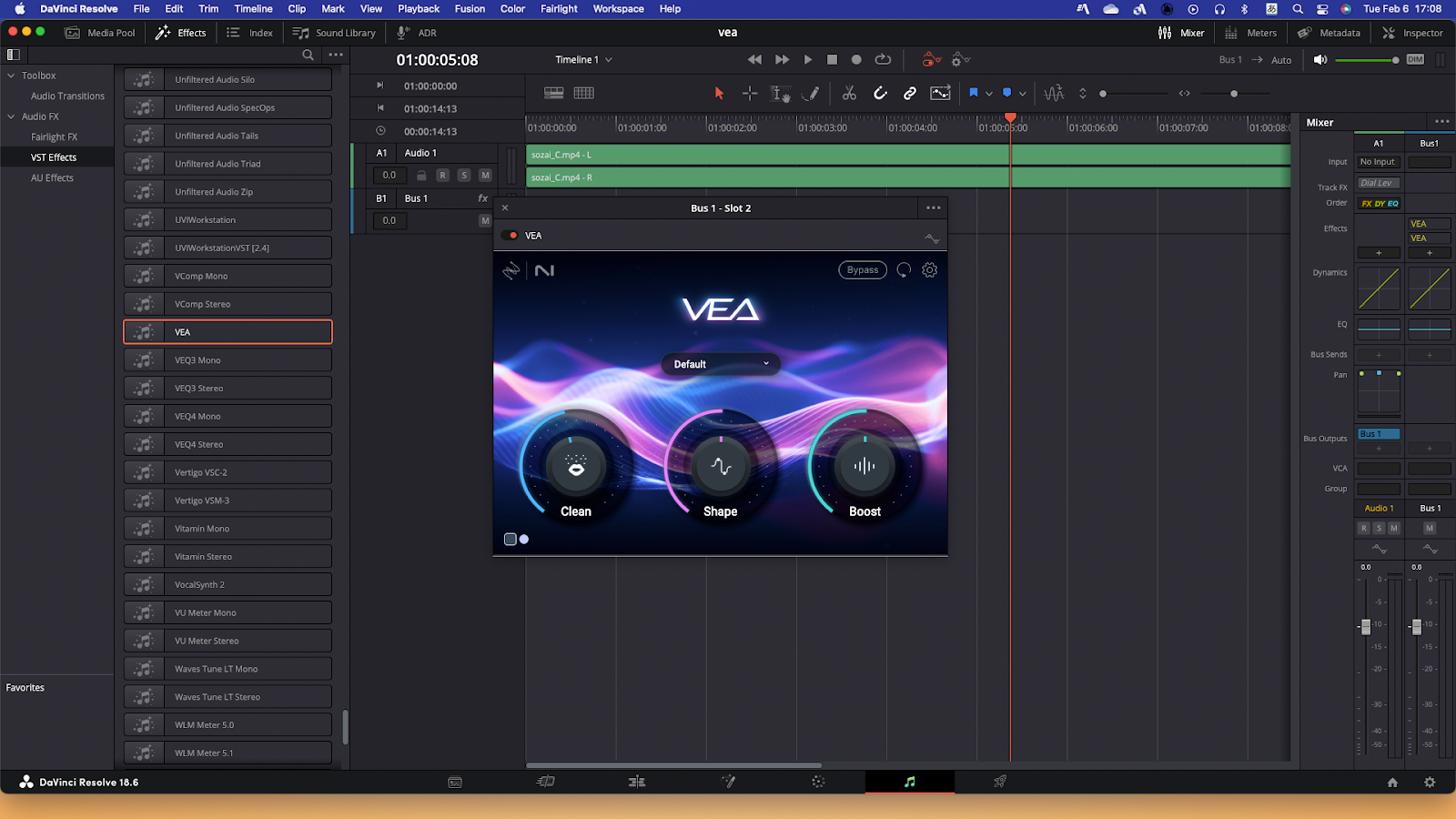
Task: Open the ADR panel
Action: coord(417,33)
